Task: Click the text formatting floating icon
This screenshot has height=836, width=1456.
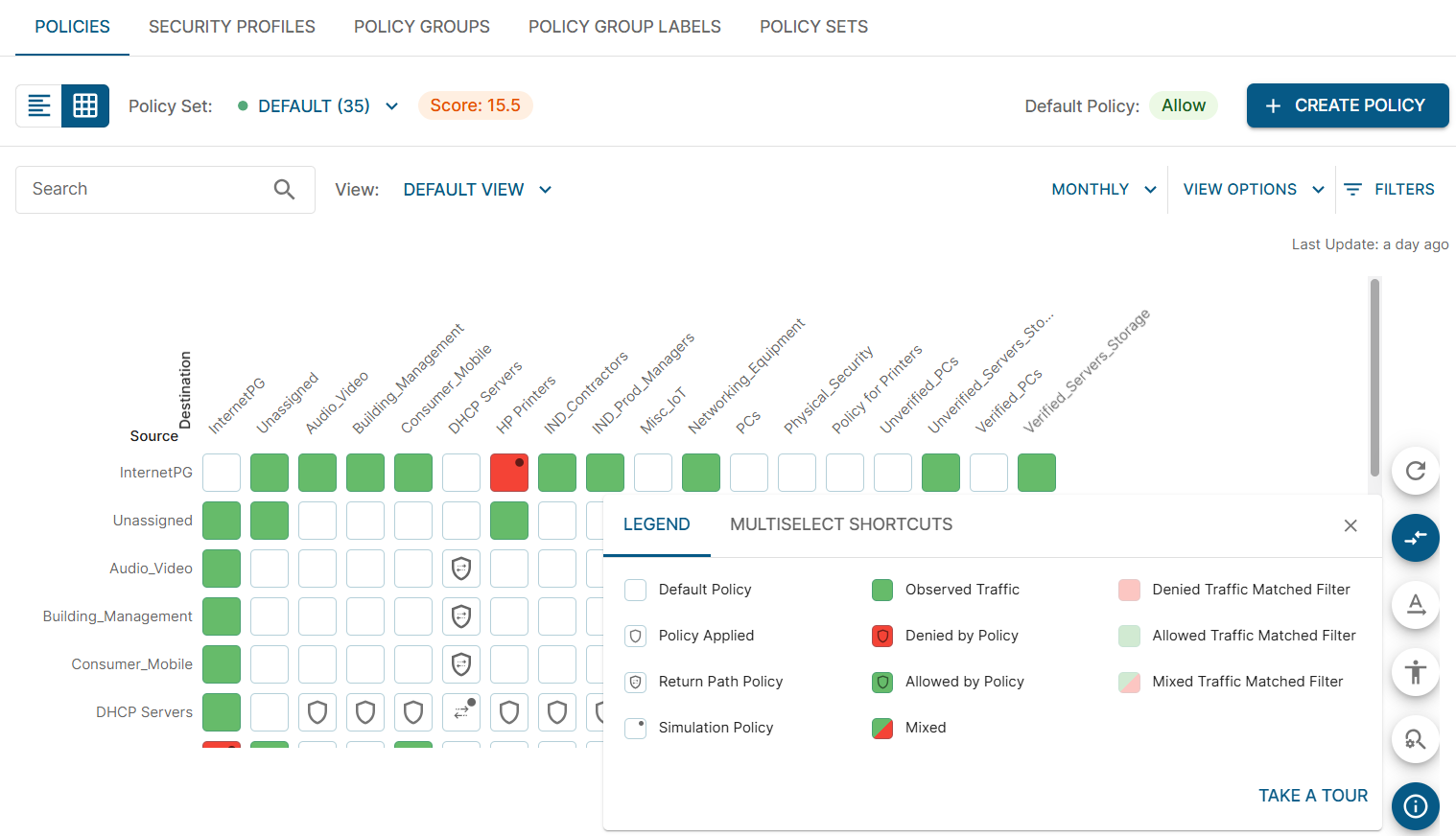Action: pyautogui.click(x=1415, y=605)
